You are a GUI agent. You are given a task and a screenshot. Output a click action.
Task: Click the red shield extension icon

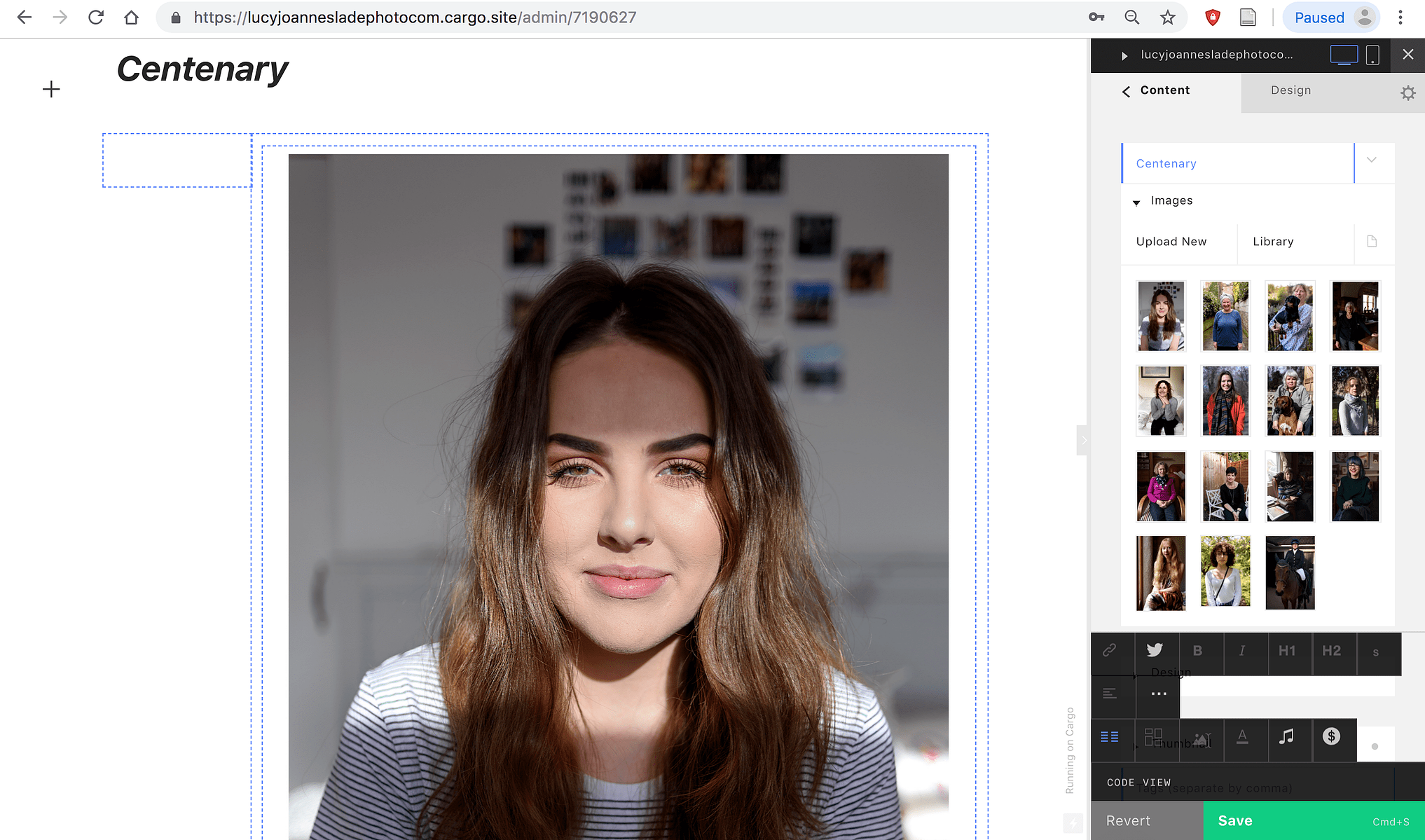pos(1213,18)
